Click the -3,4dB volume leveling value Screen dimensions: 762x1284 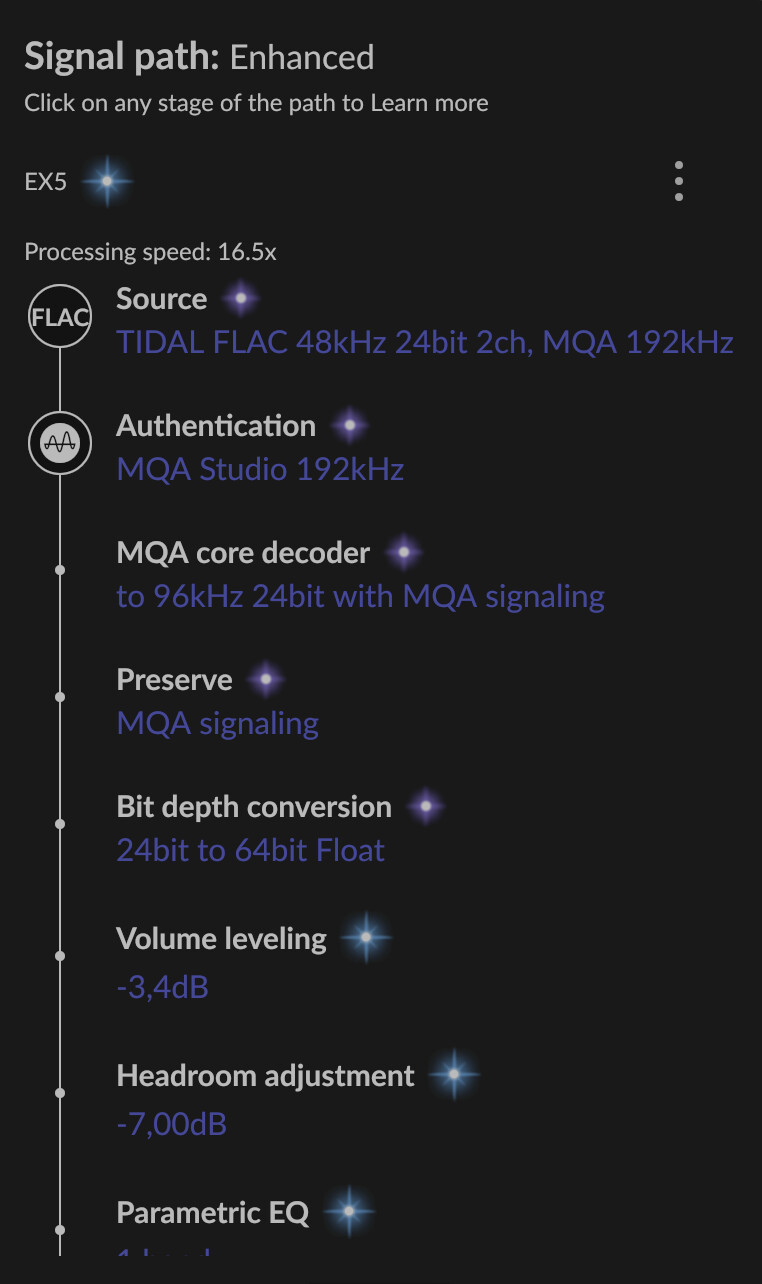[x=162, y=988]
